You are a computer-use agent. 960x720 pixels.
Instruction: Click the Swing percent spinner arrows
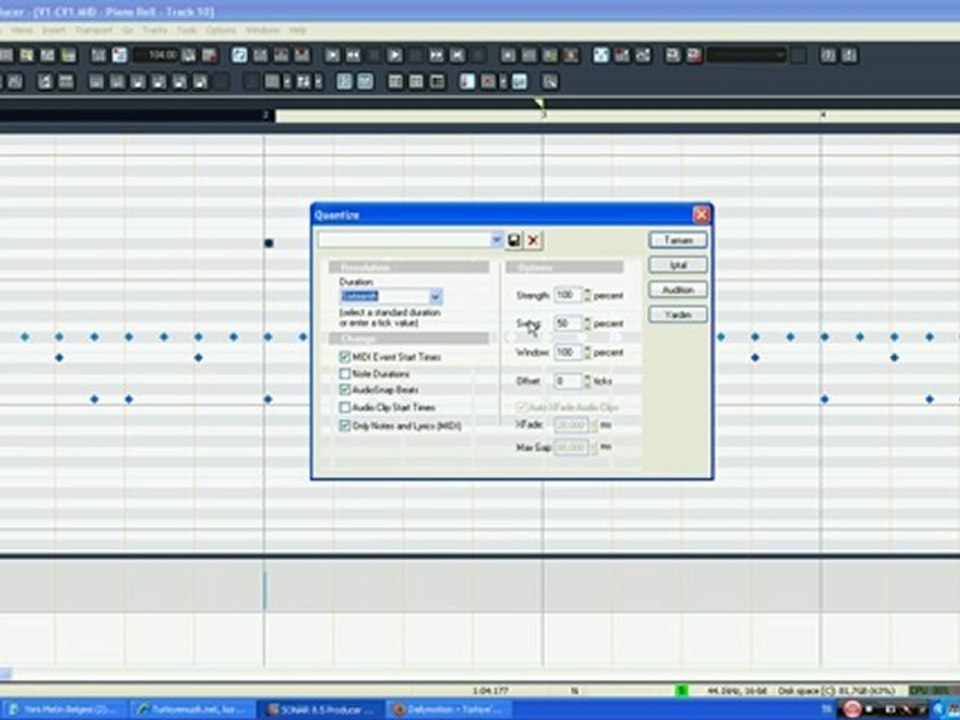(x=587, y=323)
